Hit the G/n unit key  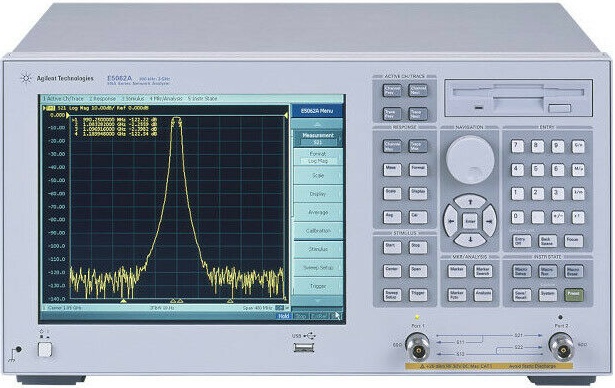click(x=578, y=146)
